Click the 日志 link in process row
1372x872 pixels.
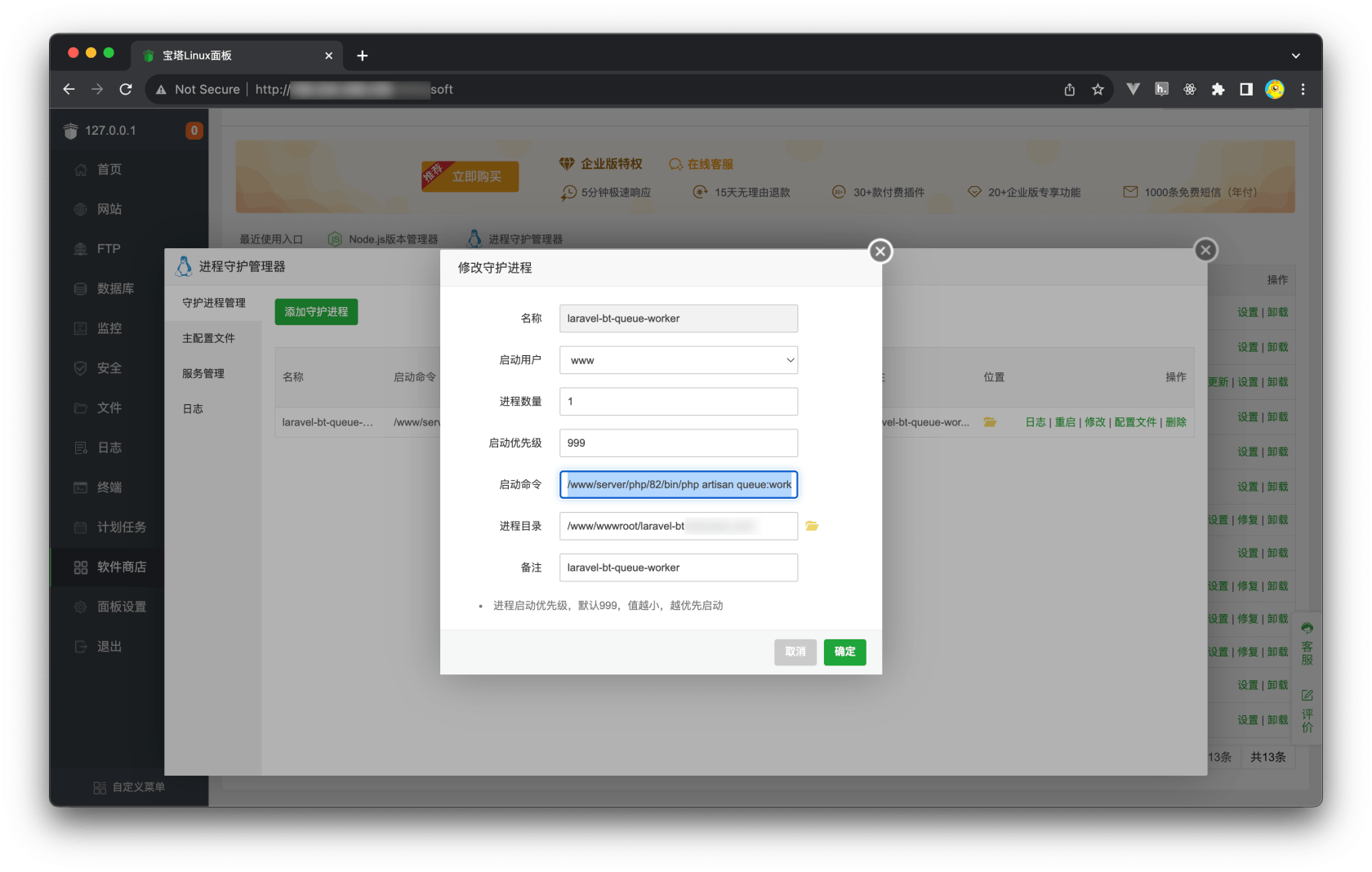(x=1036, y=422)
